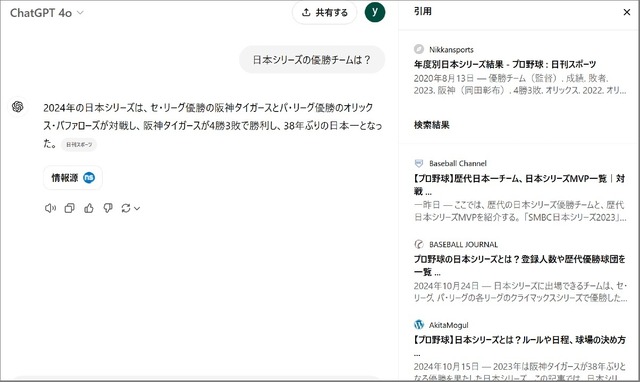Click the thumbs up icon
The height and width of the screenshot is (382, 640).
(x=89, y=208)
